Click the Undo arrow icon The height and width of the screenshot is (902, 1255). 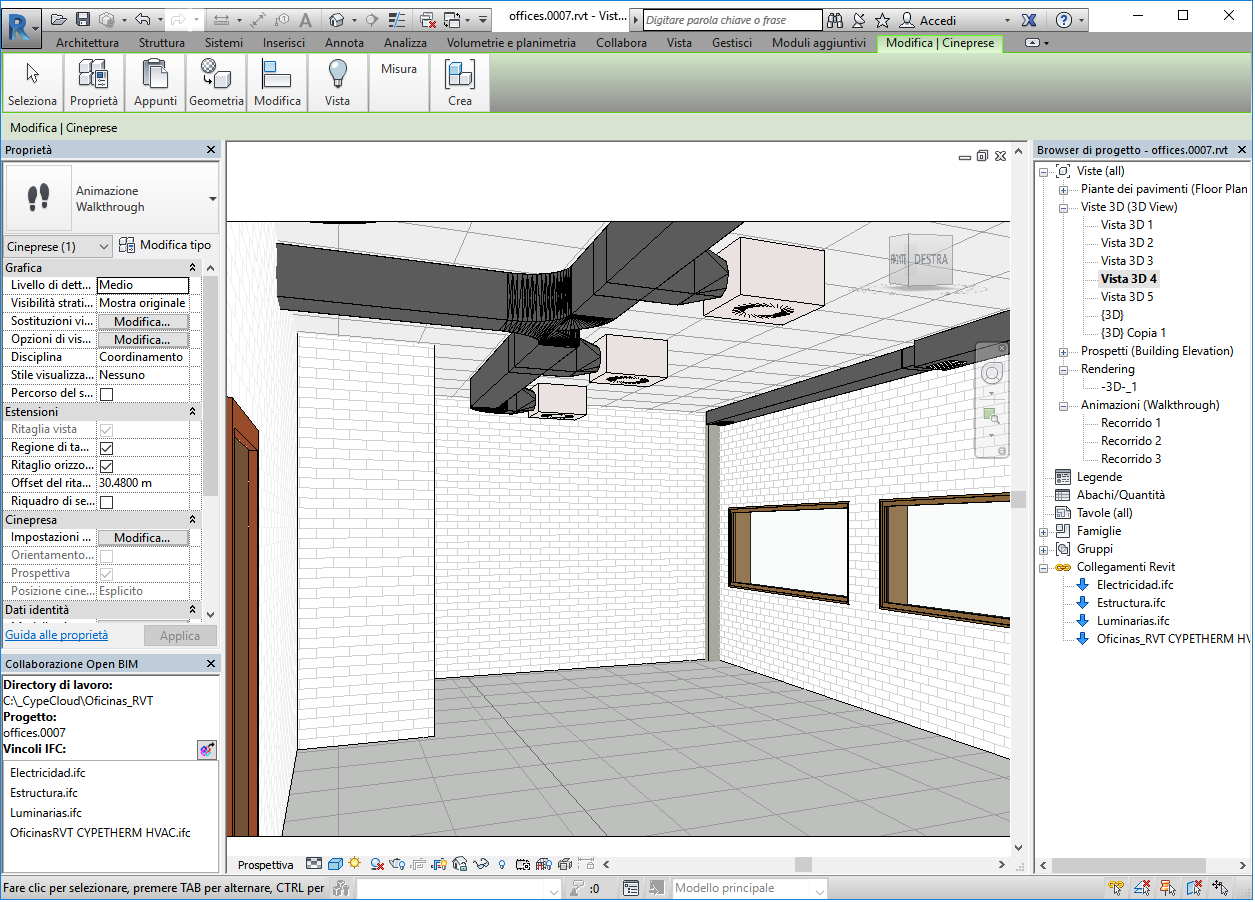(142, 20)
